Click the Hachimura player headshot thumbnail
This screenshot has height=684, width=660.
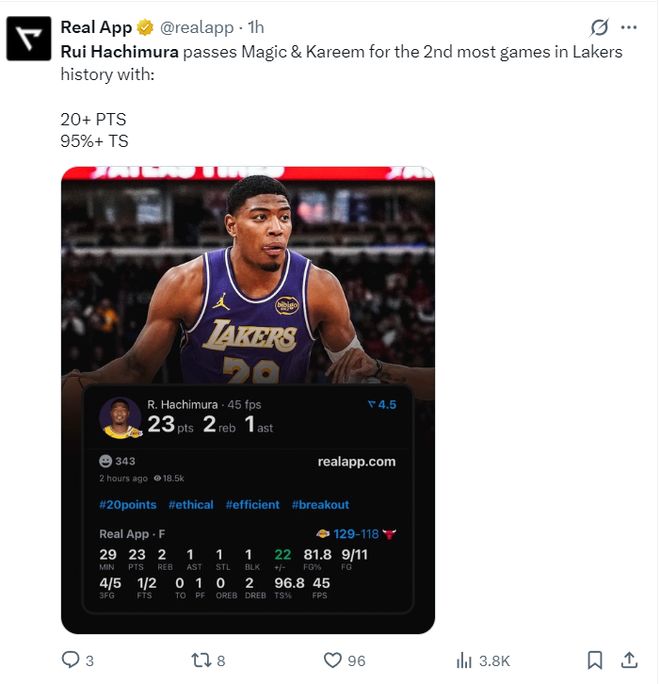pos(121,418)
